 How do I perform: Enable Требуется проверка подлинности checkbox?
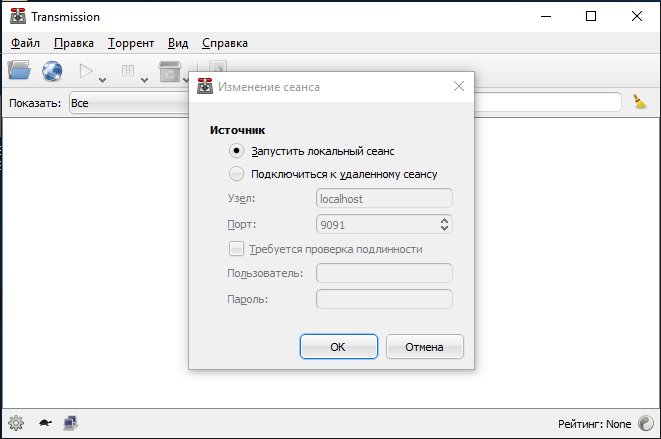236,249
